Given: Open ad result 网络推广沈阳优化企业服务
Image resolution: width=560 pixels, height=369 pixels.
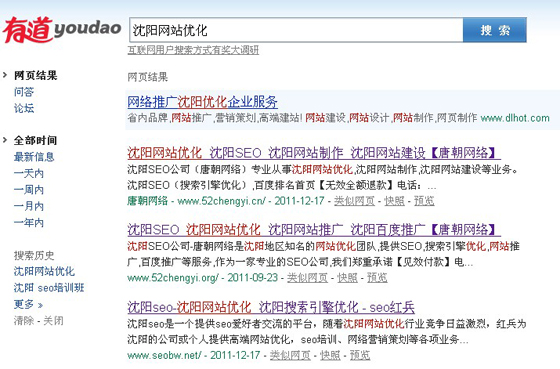Looking at the screenshot, I should (202, 102).
